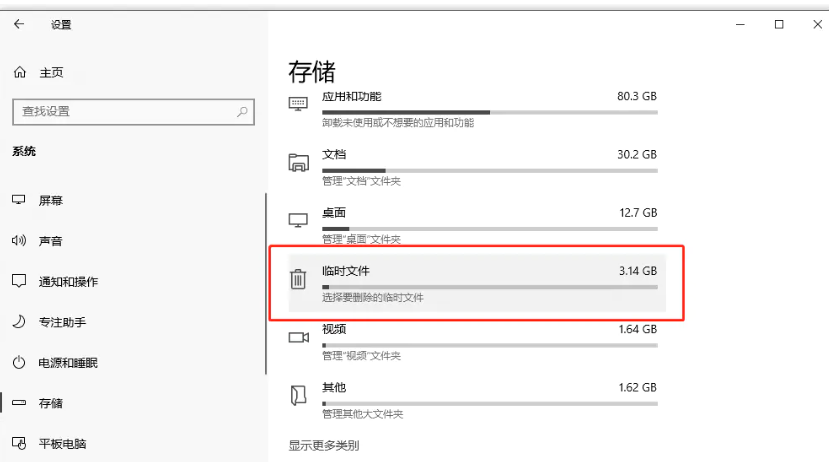Click the 桌面 monitor icon

[x=298, y=220]
